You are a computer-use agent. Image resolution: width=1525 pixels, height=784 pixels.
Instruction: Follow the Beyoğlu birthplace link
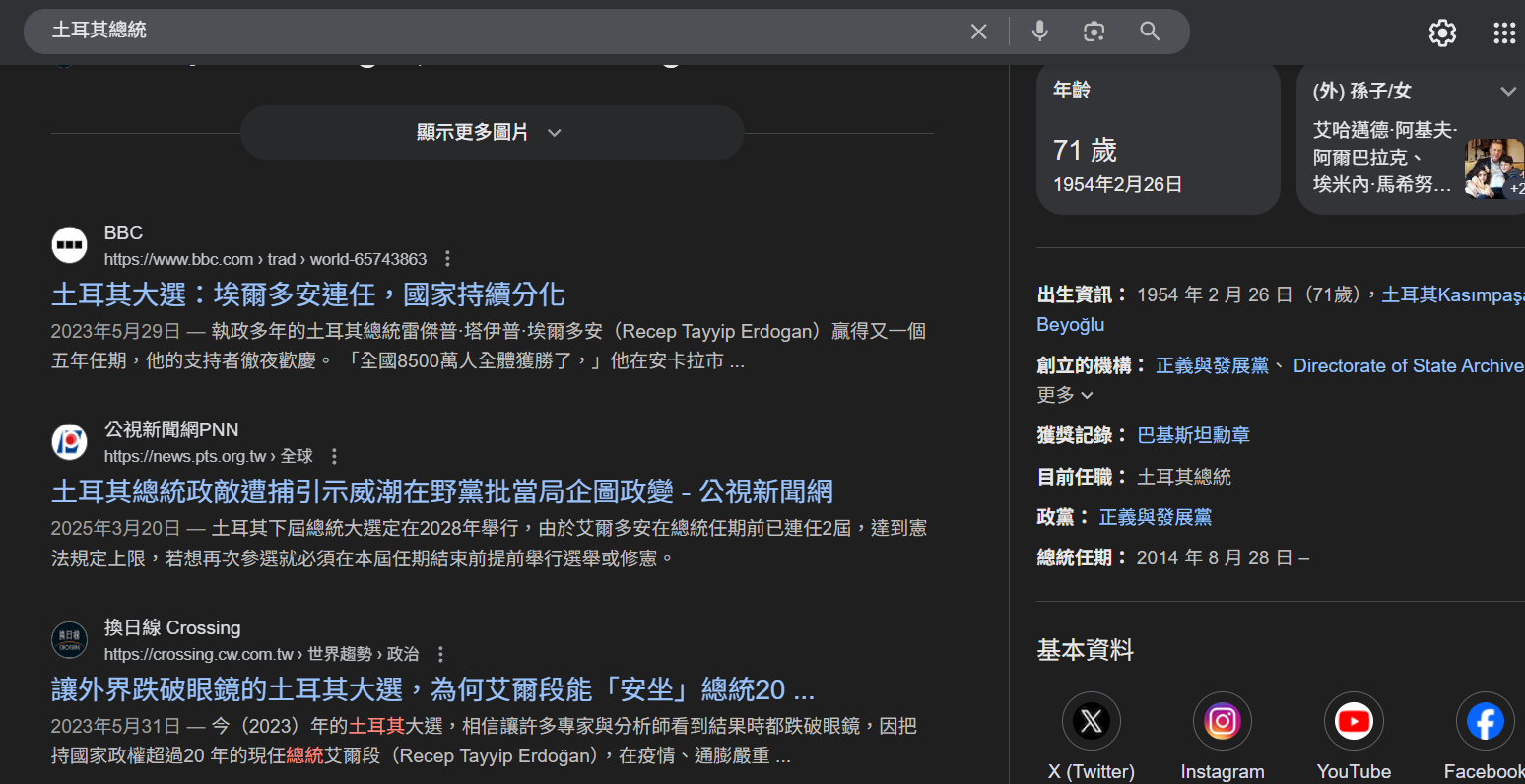tap(1071, 325)
